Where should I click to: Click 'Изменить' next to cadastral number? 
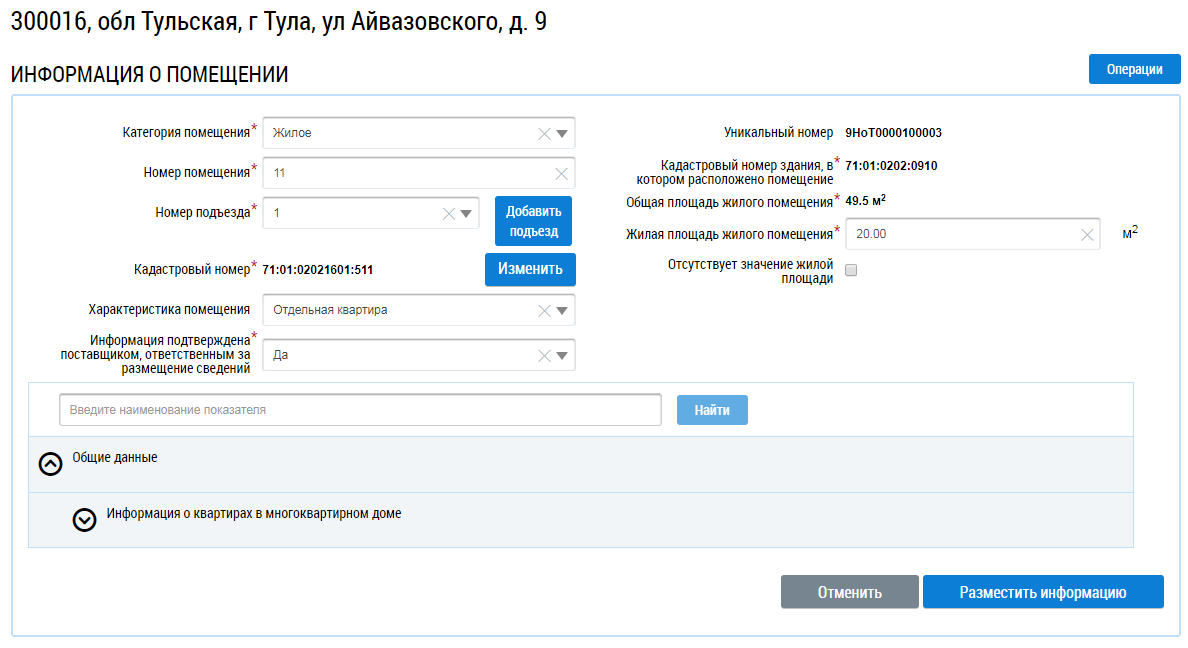(530, 269)
